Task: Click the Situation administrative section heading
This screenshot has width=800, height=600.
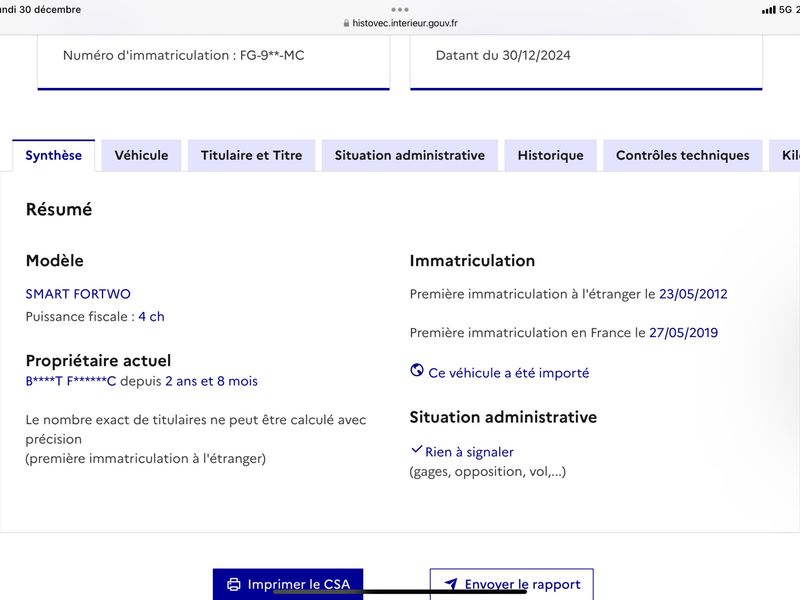Action: 504,417
